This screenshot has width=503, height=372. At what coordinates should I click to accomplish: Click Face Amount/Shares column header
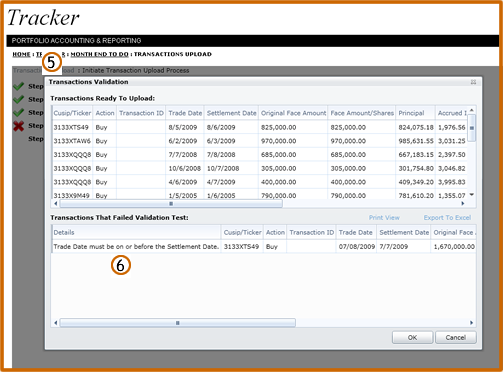point(362,113)
